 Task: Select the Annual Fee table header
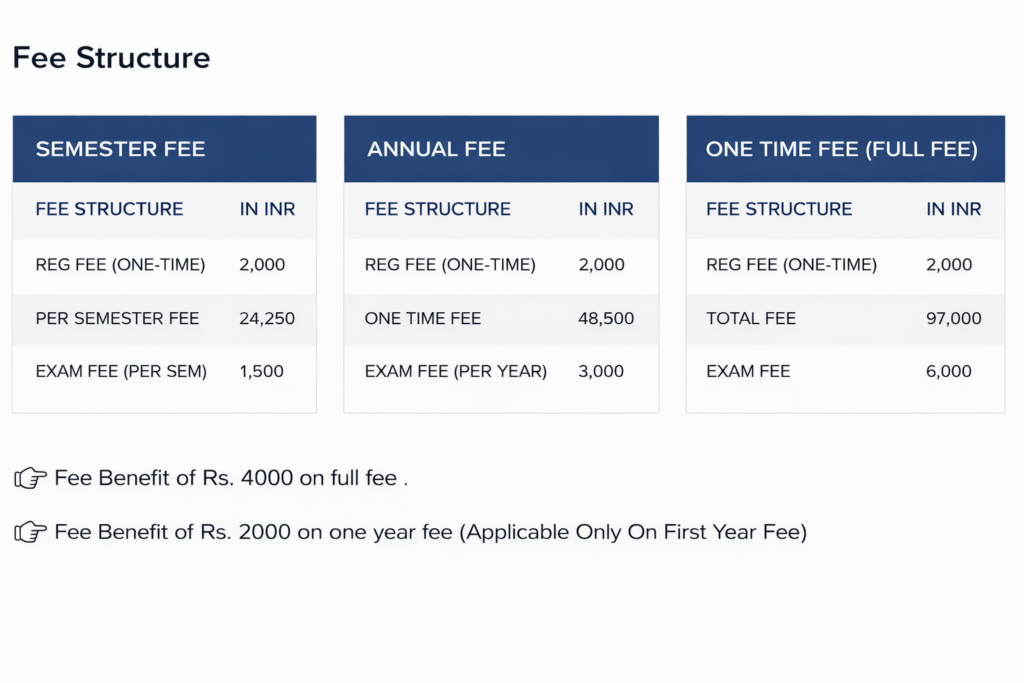[x=436, y=150]
